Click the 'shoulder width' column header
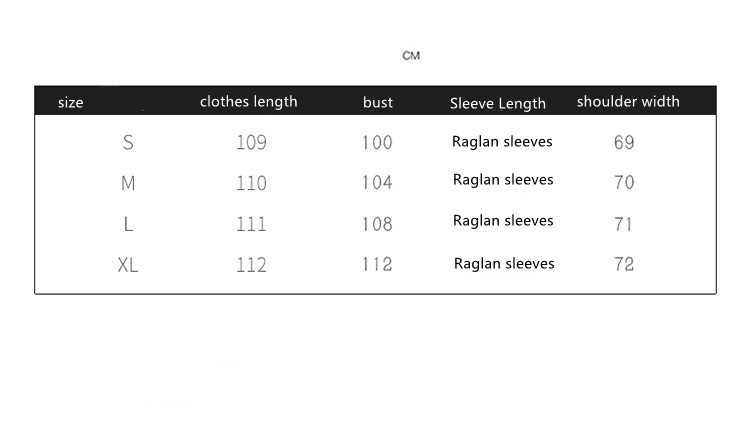The height and width of the screenshot is (439, 750). click(628, 101)
